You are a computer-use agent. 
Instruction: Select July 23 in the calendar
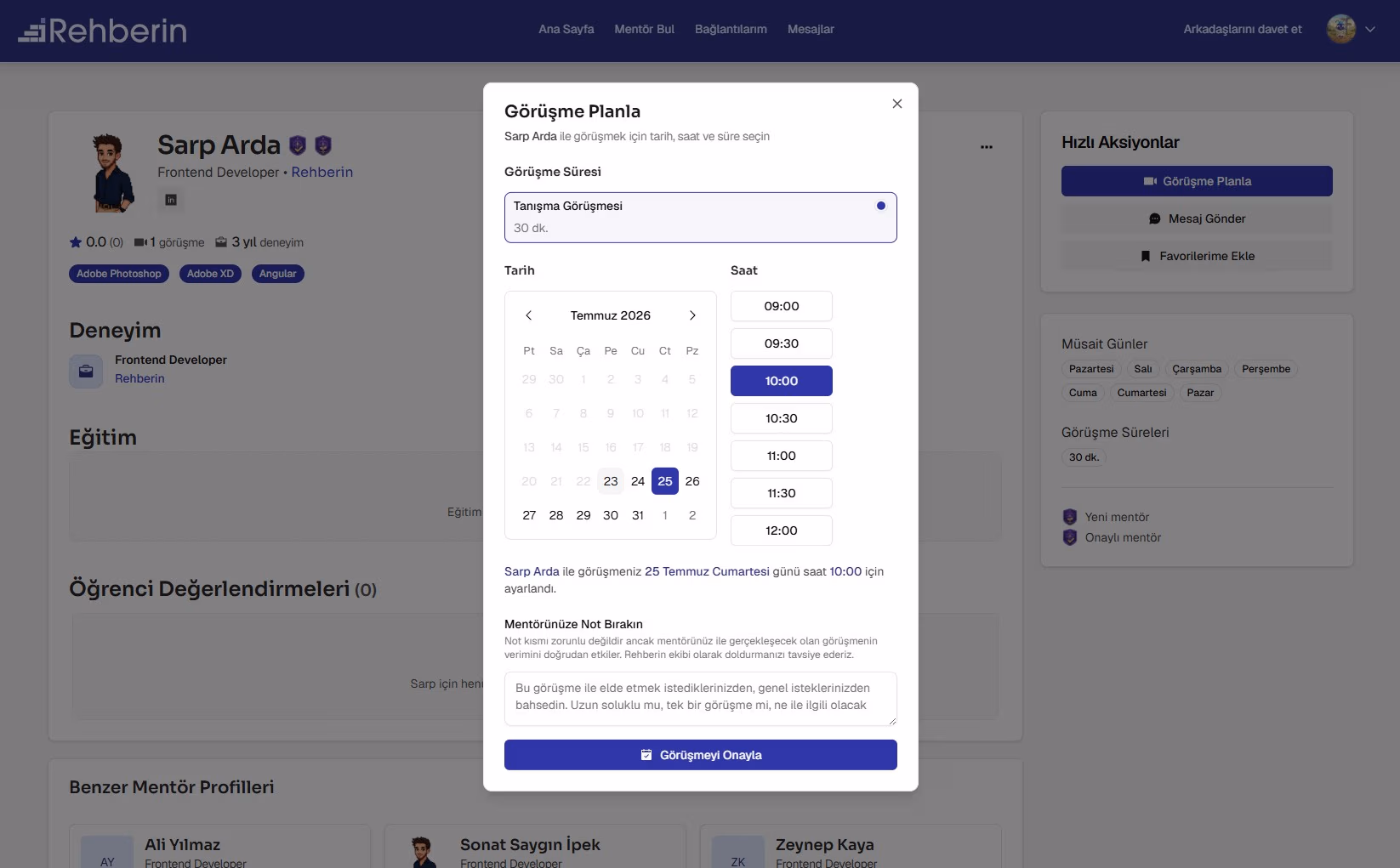click(611, 481)
